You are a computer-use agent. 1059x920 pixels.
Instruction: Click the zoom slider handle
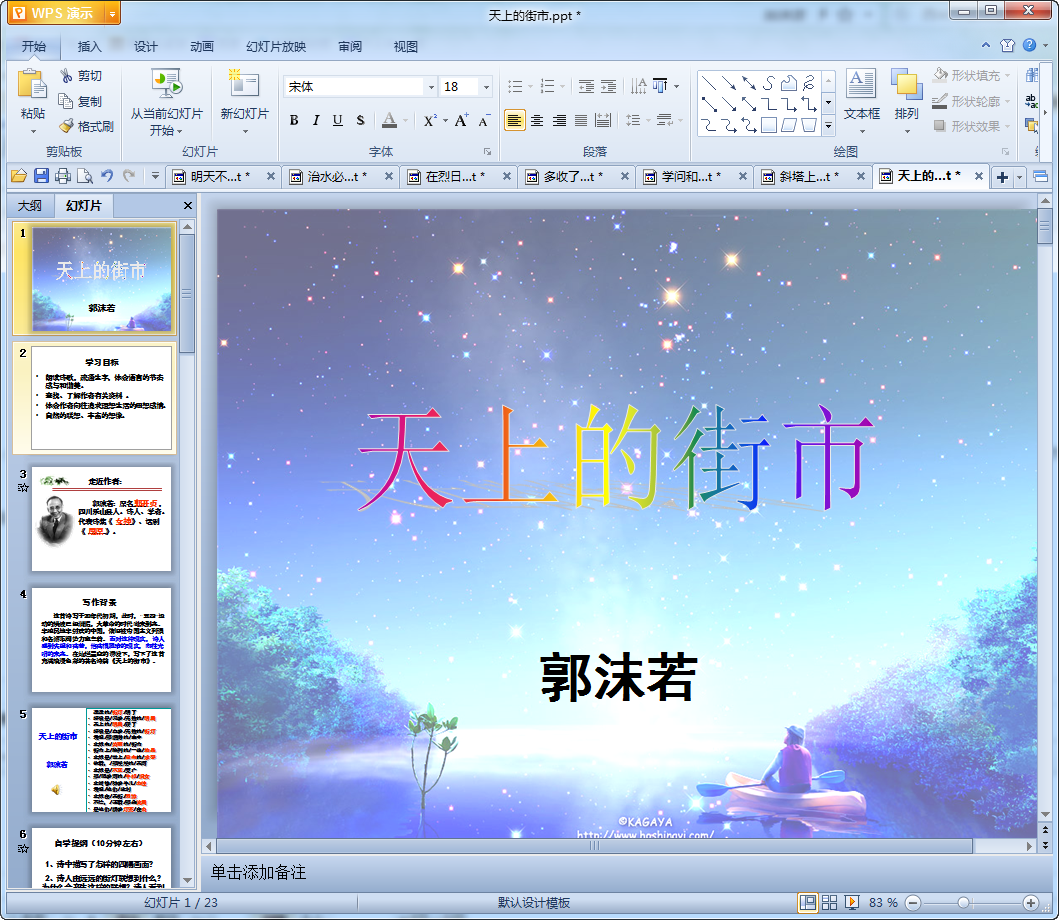point(963,902)
